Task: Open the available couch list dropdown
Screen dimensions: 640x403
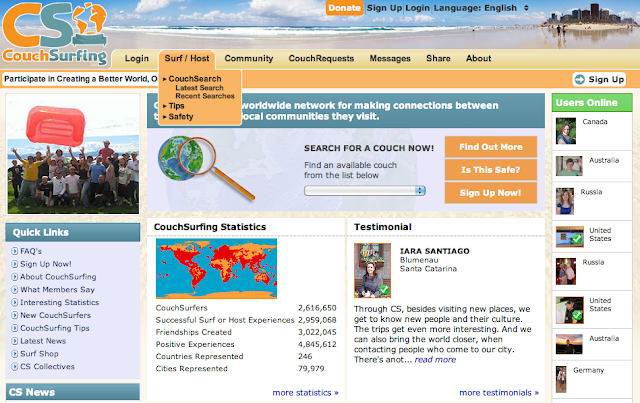Action: click(x=364, y=191)
